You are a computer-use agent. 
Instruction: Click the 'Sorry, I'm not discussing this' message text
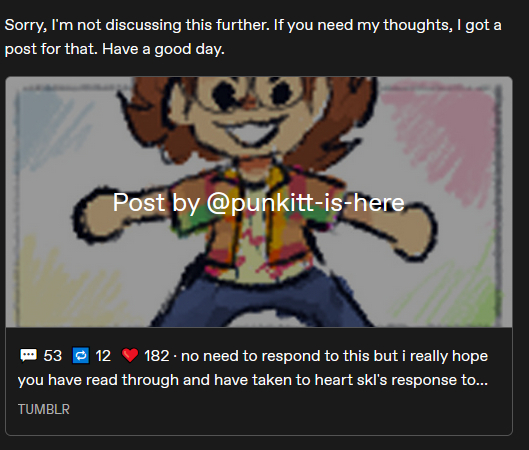[253, 37]
